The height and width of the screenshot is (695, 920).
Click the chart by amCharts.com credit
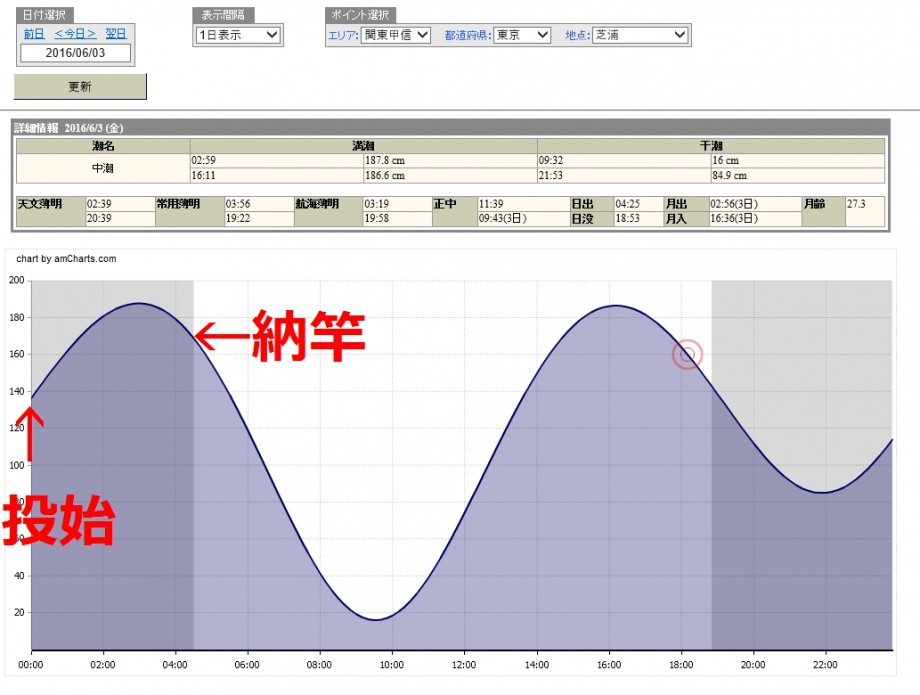point(66,259)
